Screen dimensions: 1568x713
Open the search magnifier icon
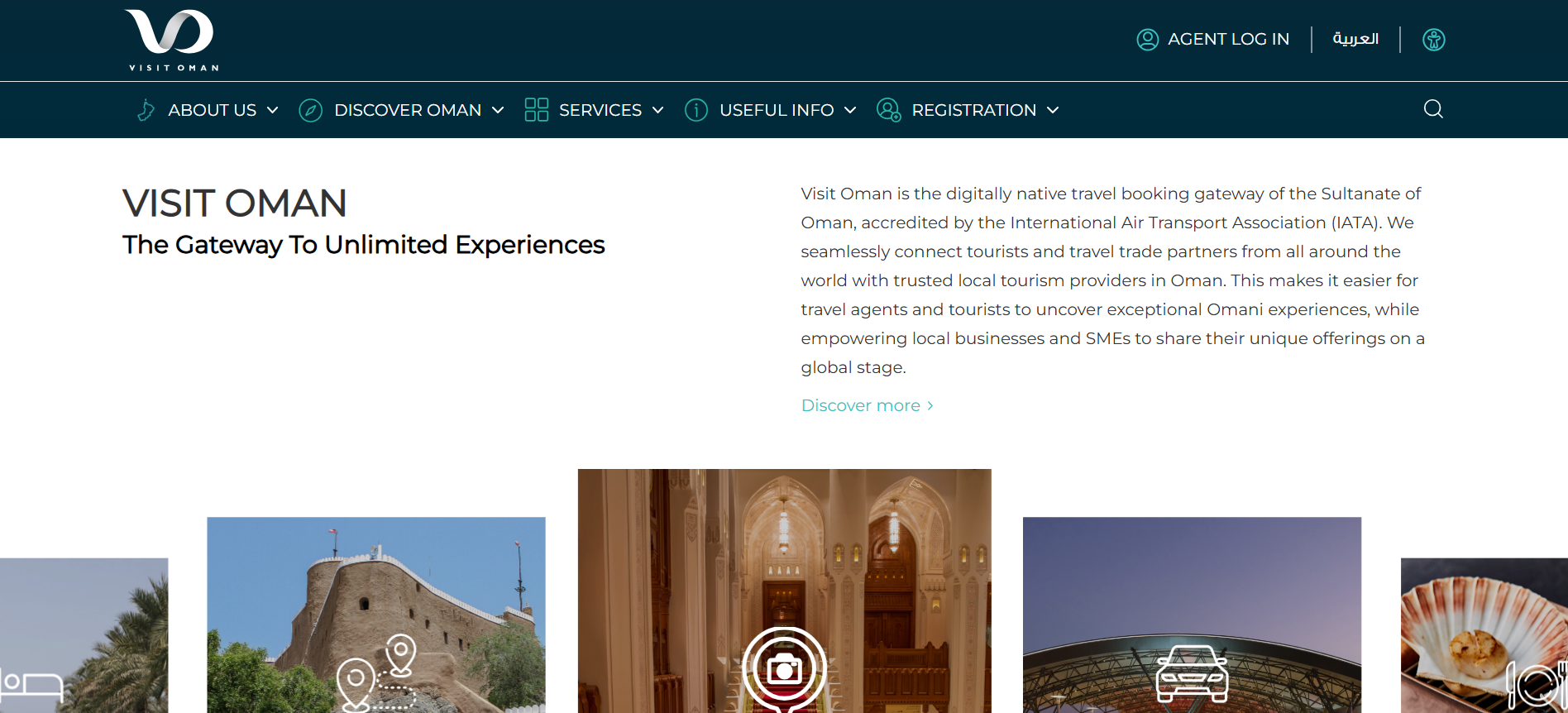click(x=1433, y=109)
